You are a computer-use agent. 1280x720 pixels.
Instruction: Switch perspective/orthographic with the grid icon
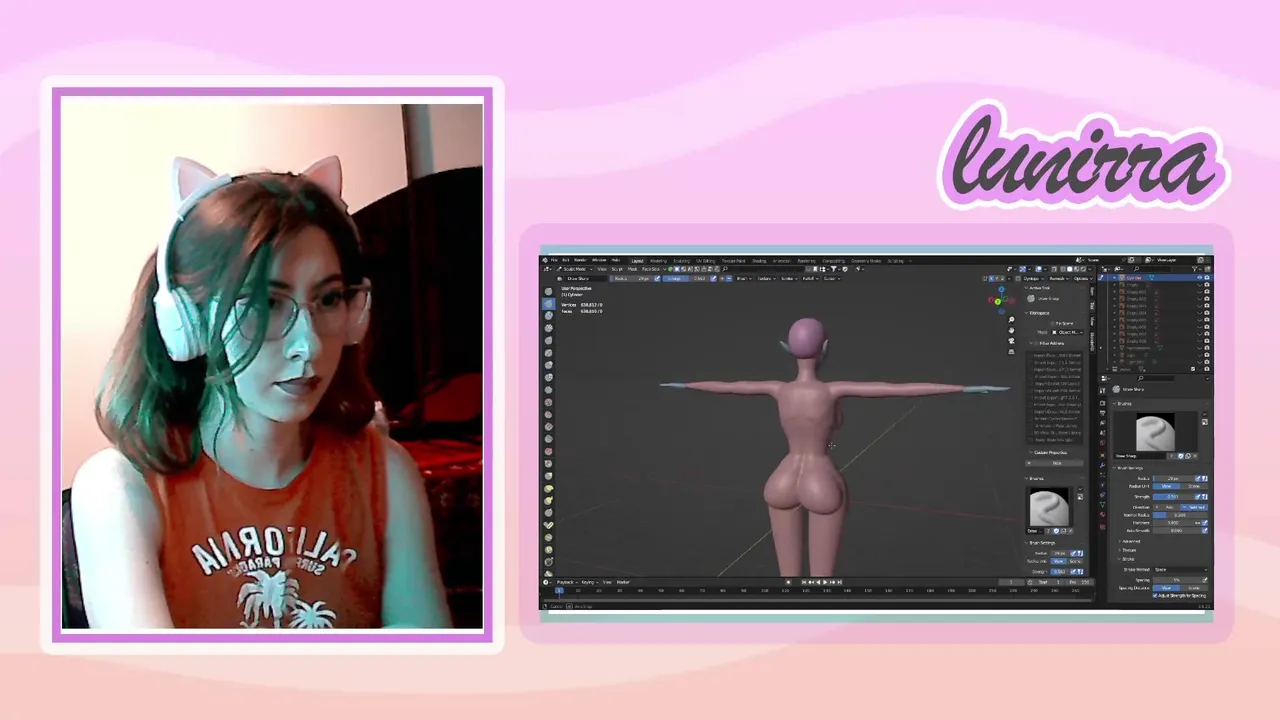[x=1011, y=352]
